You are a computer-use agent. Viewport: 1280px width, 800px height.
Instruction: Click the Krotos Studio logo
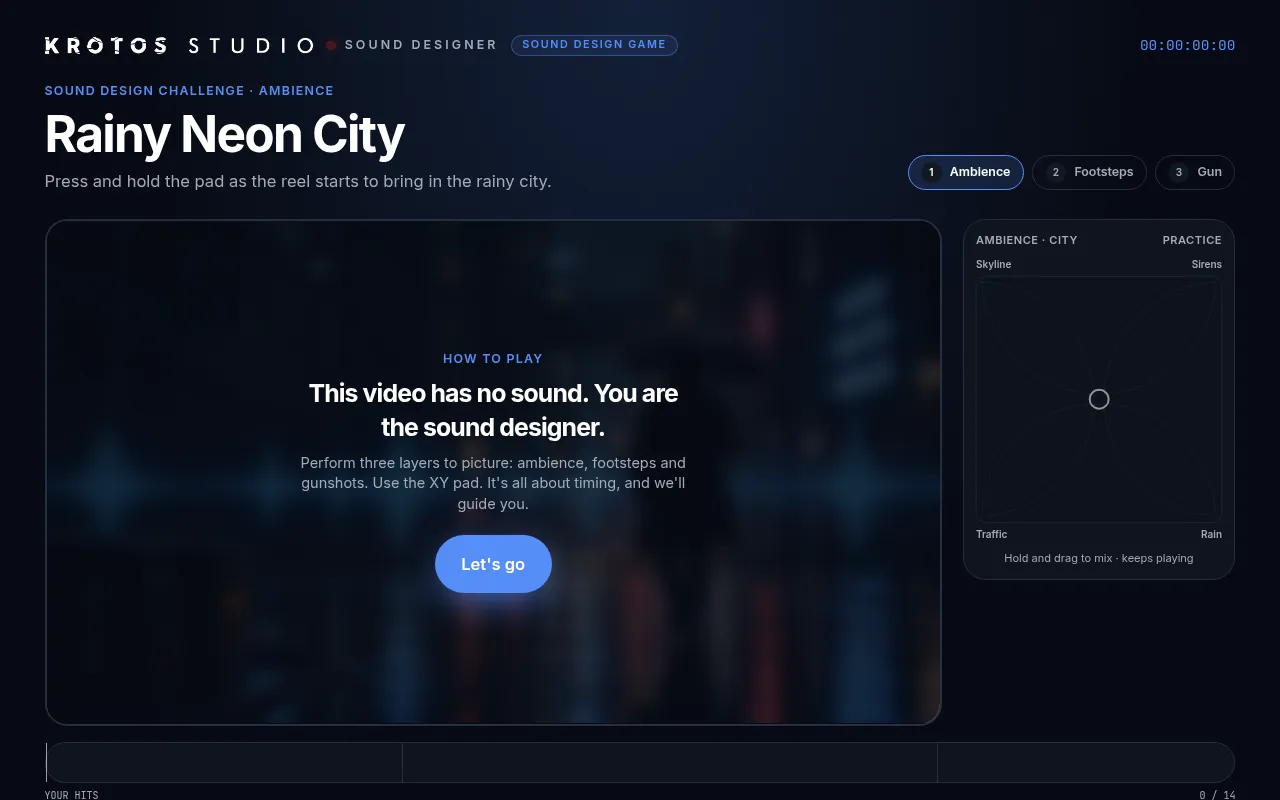point(179,45)
